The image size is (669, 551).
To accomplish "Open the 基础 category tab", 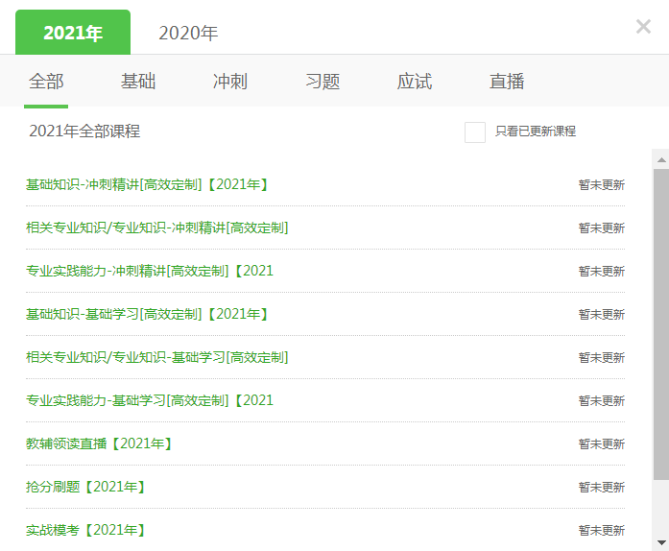I will (x=138, y=82).
